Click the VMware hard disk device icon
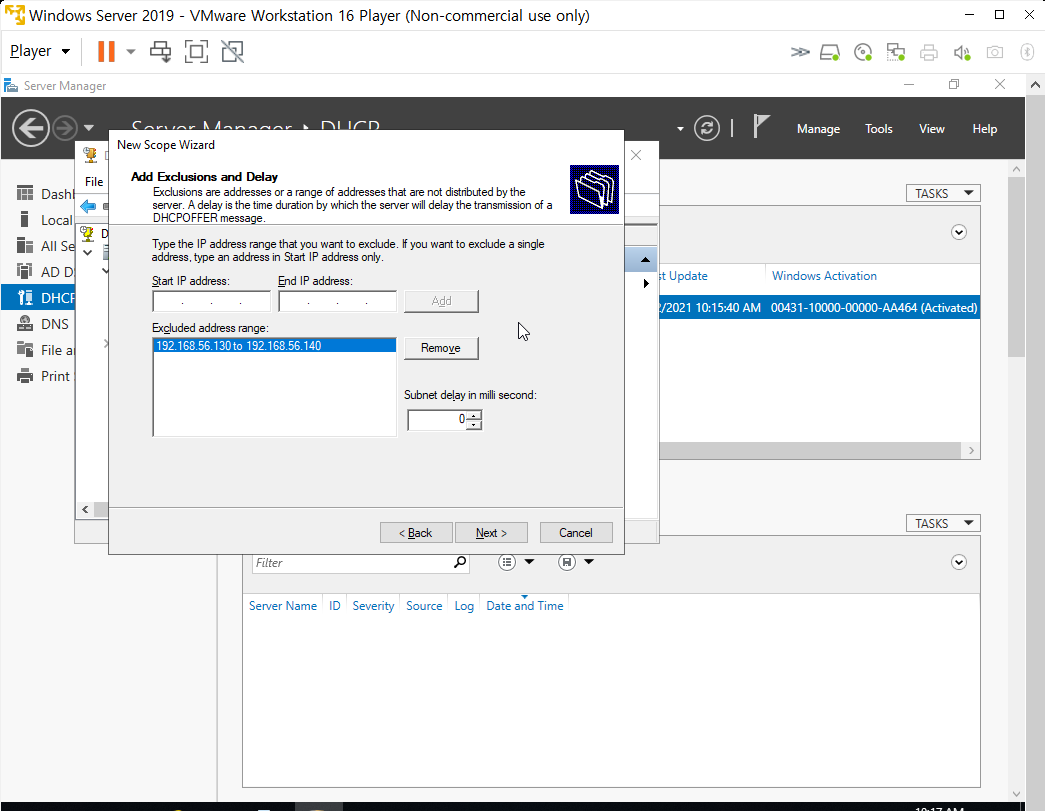The image size is (1045, 811). click(830, 52)
